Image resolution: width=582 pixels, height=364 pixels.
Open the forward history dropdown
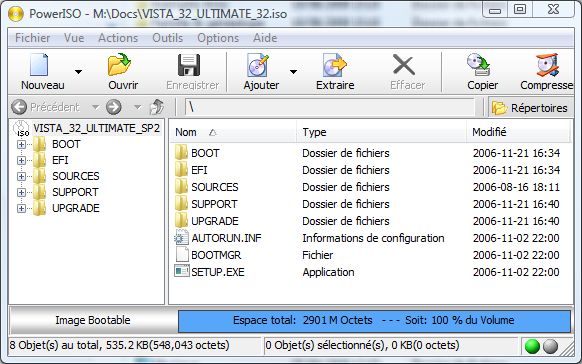pyautogui.click(x=137, y=107)
